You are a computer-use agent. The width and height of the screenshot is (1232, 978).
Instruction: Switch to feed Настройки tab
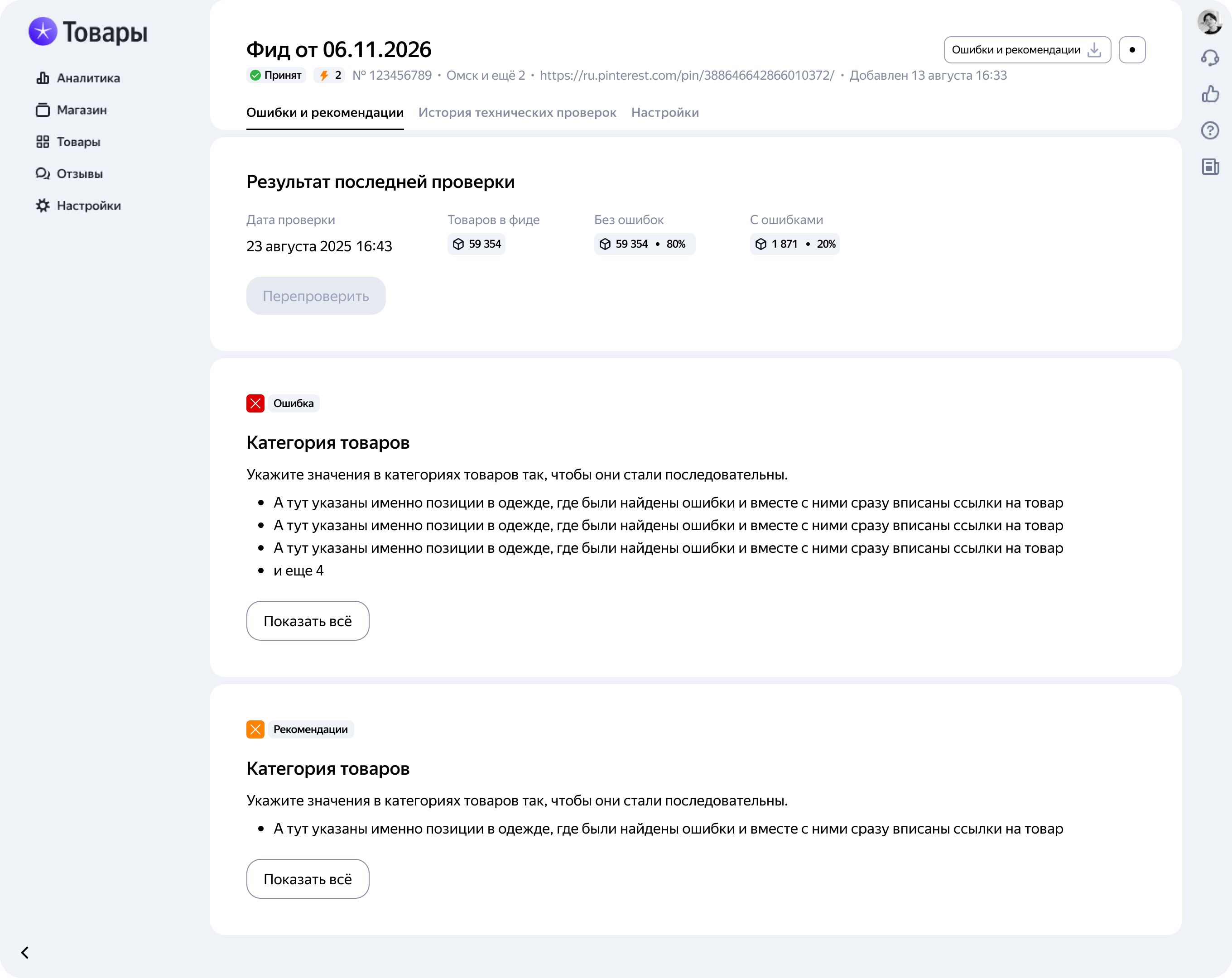tap(664, 113)
